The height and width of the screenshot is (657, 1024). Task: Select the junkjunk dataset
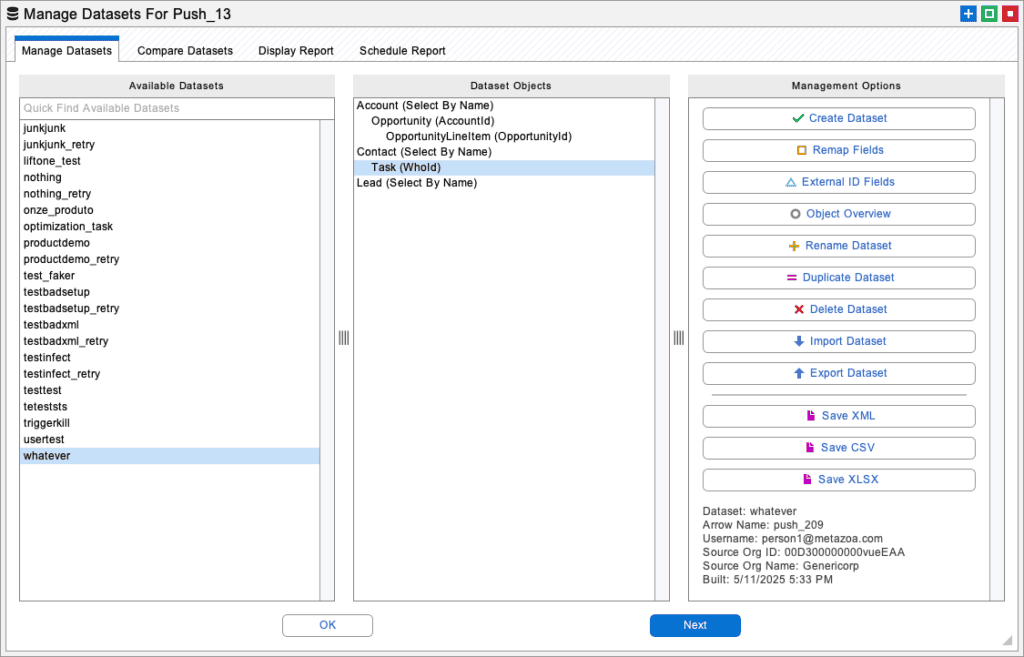point(170,129)
